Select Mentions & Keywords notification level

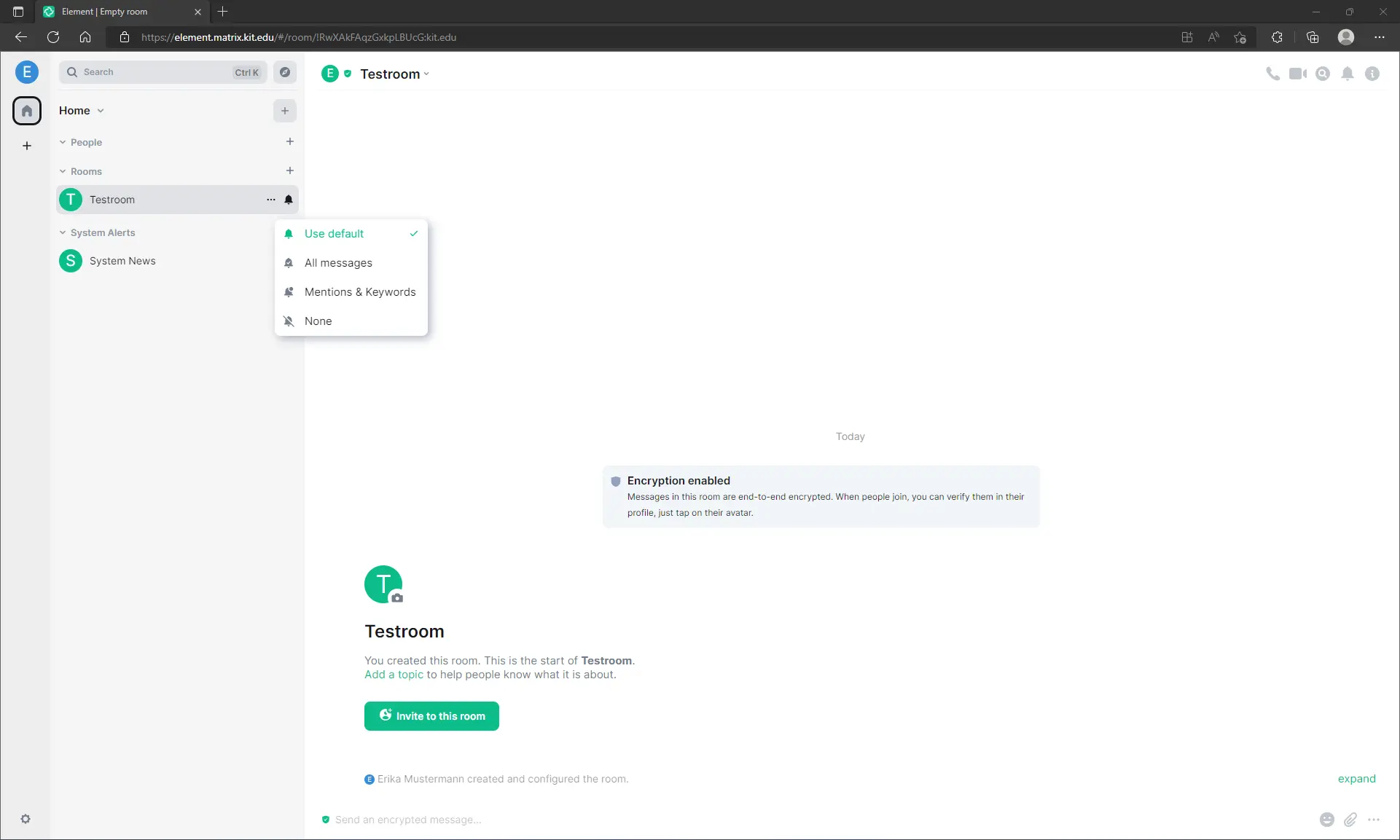point(360,291)
